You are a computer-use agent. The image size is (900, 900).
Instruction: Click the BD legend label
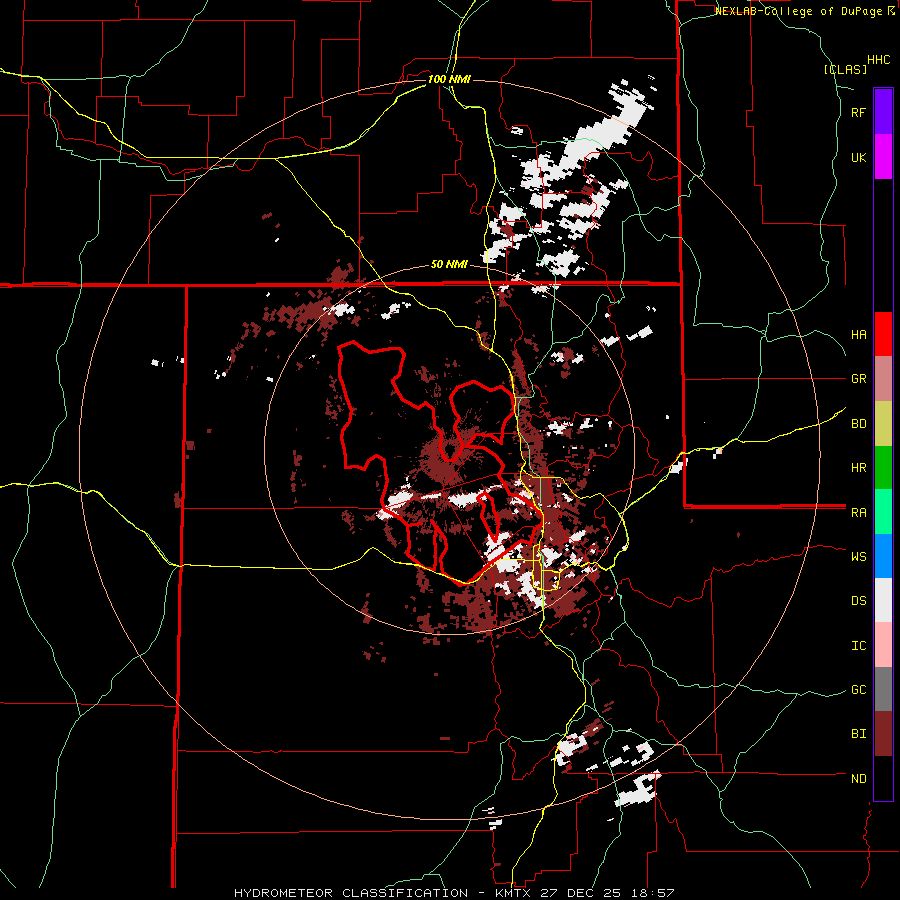(859, 424)
